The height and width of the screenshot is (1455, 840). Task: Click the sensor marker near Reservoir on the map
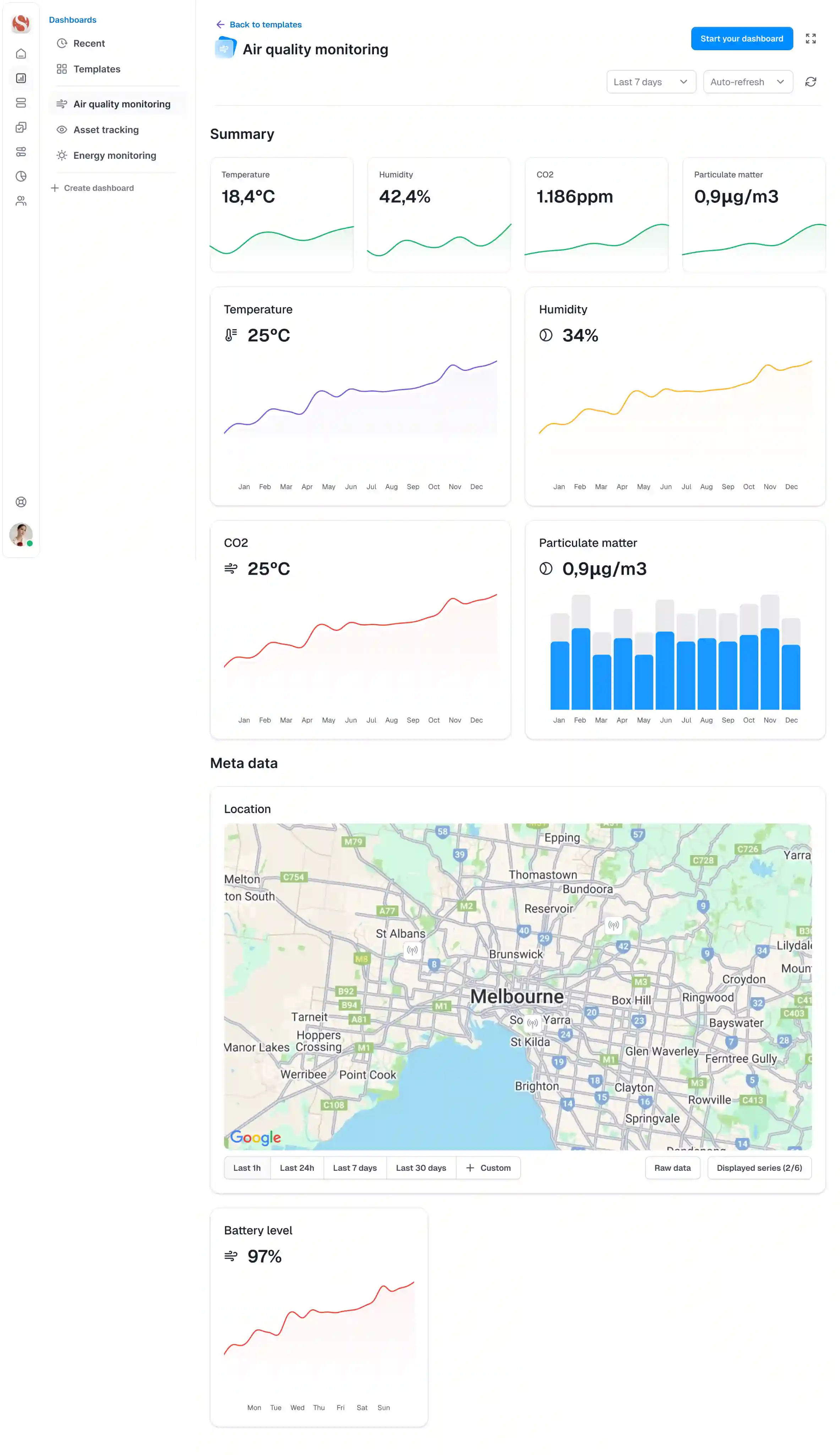(613, 925)
